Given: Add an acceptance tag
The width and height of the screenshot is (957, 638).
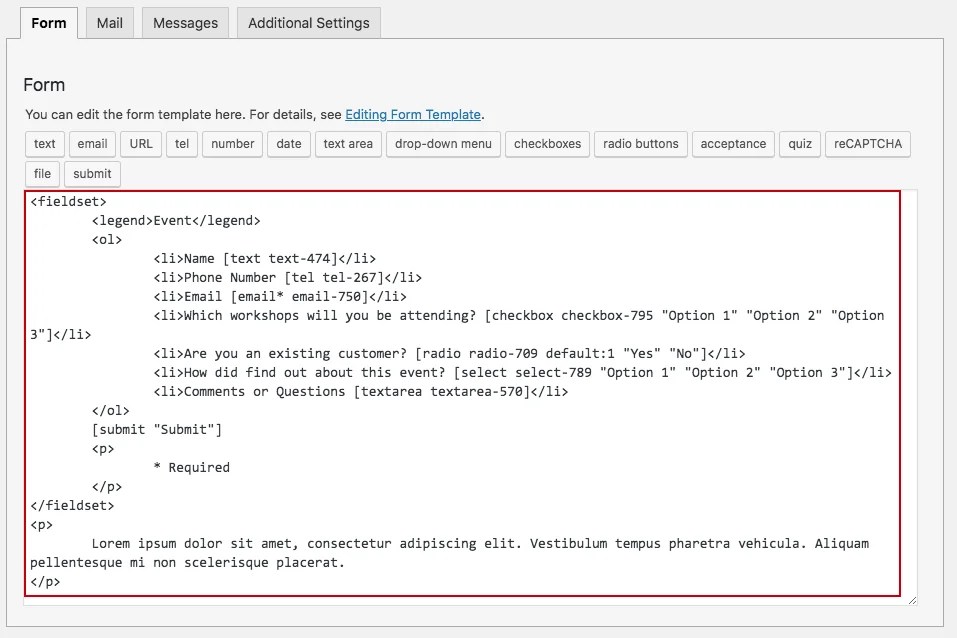Looking at the screenshot, I should (733, 144).
